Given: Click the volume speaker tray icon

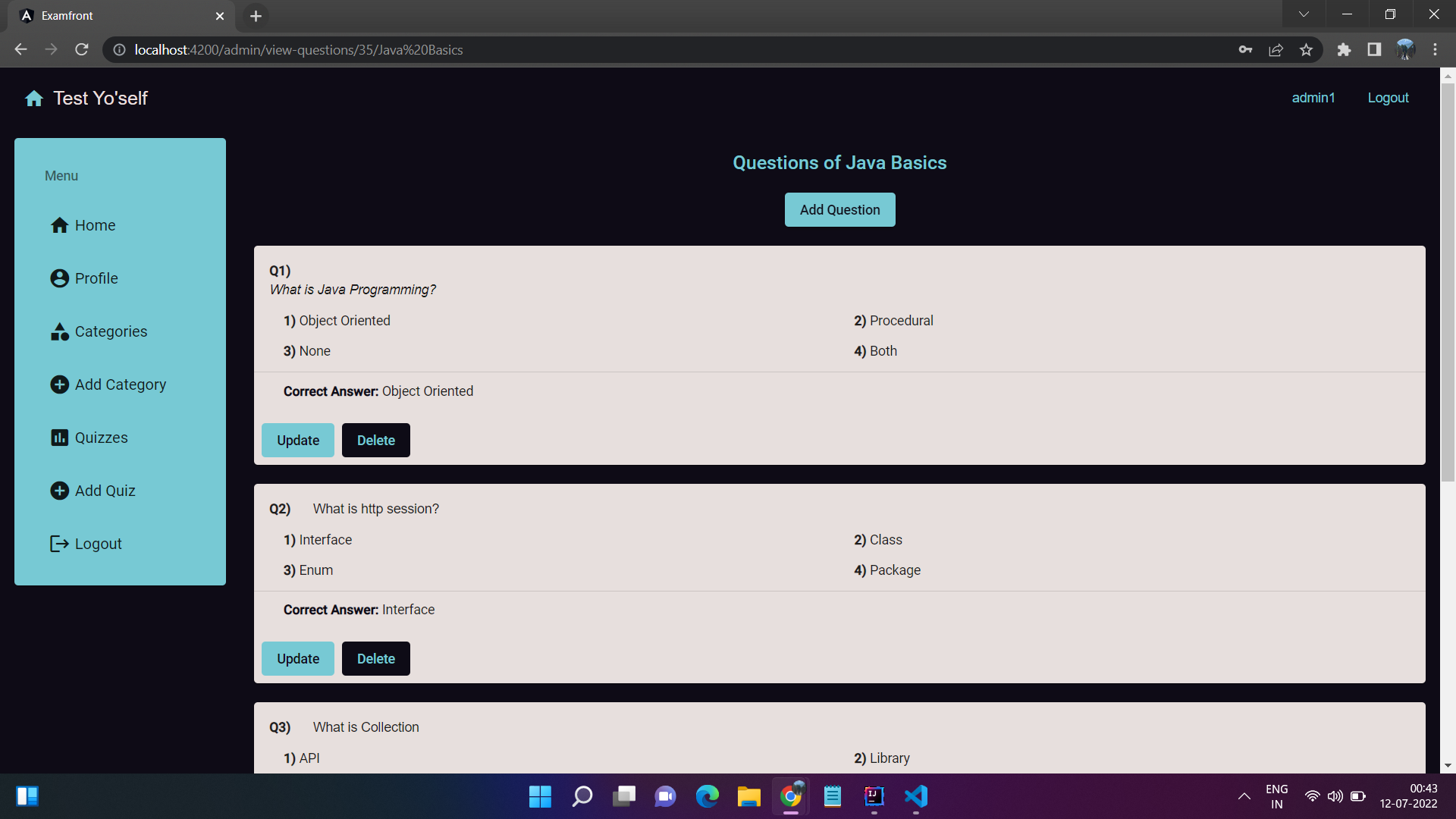Looking at the screenshot, I should pyautogui.click(x=1335, y=796).
